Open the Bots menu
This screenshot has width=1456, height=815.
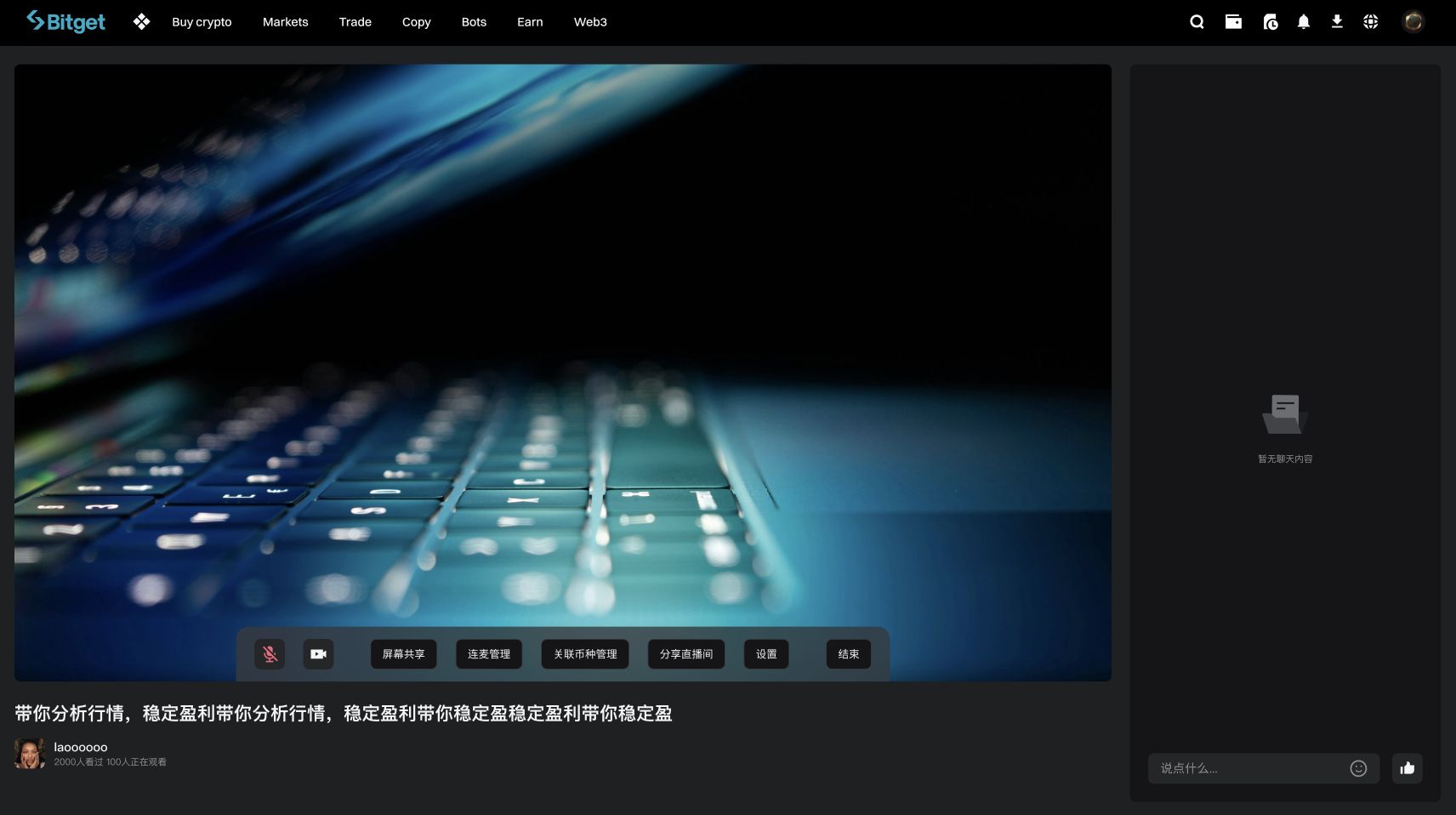474,22
